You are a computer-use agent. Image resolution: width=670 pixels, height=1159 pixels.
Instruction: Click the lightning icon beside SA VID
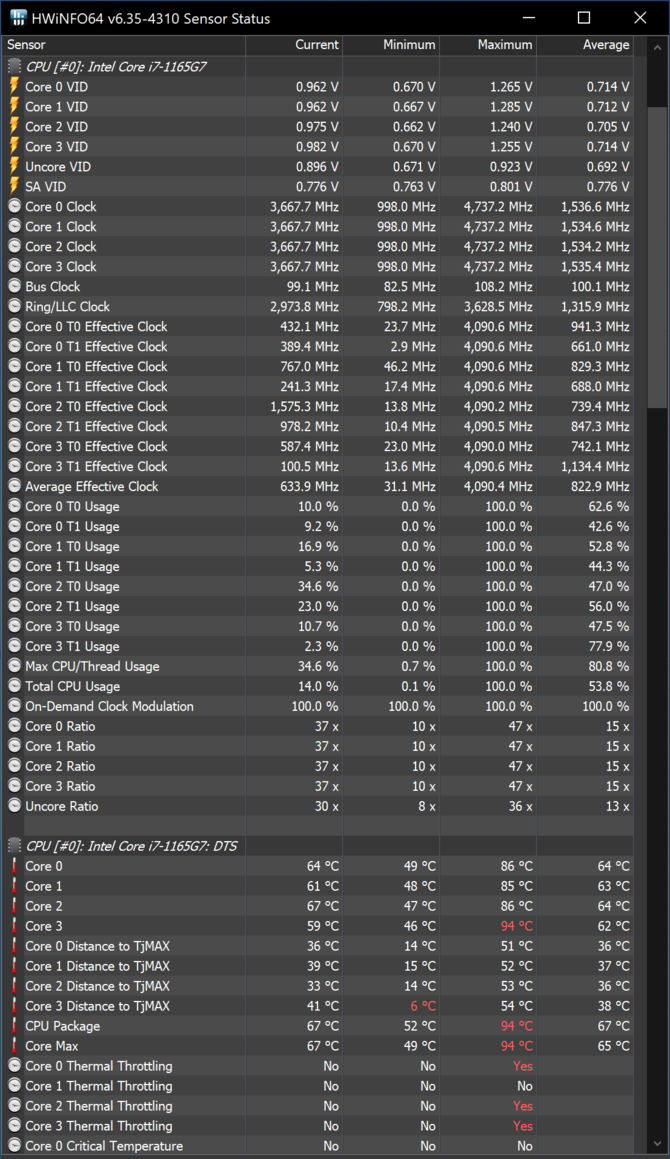pyautogui.click(x=14, y=186)
